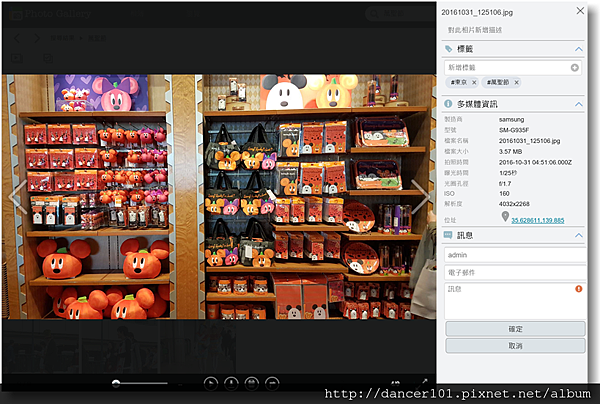Remove the #萬聖節 tag

[x=516, y=82]
